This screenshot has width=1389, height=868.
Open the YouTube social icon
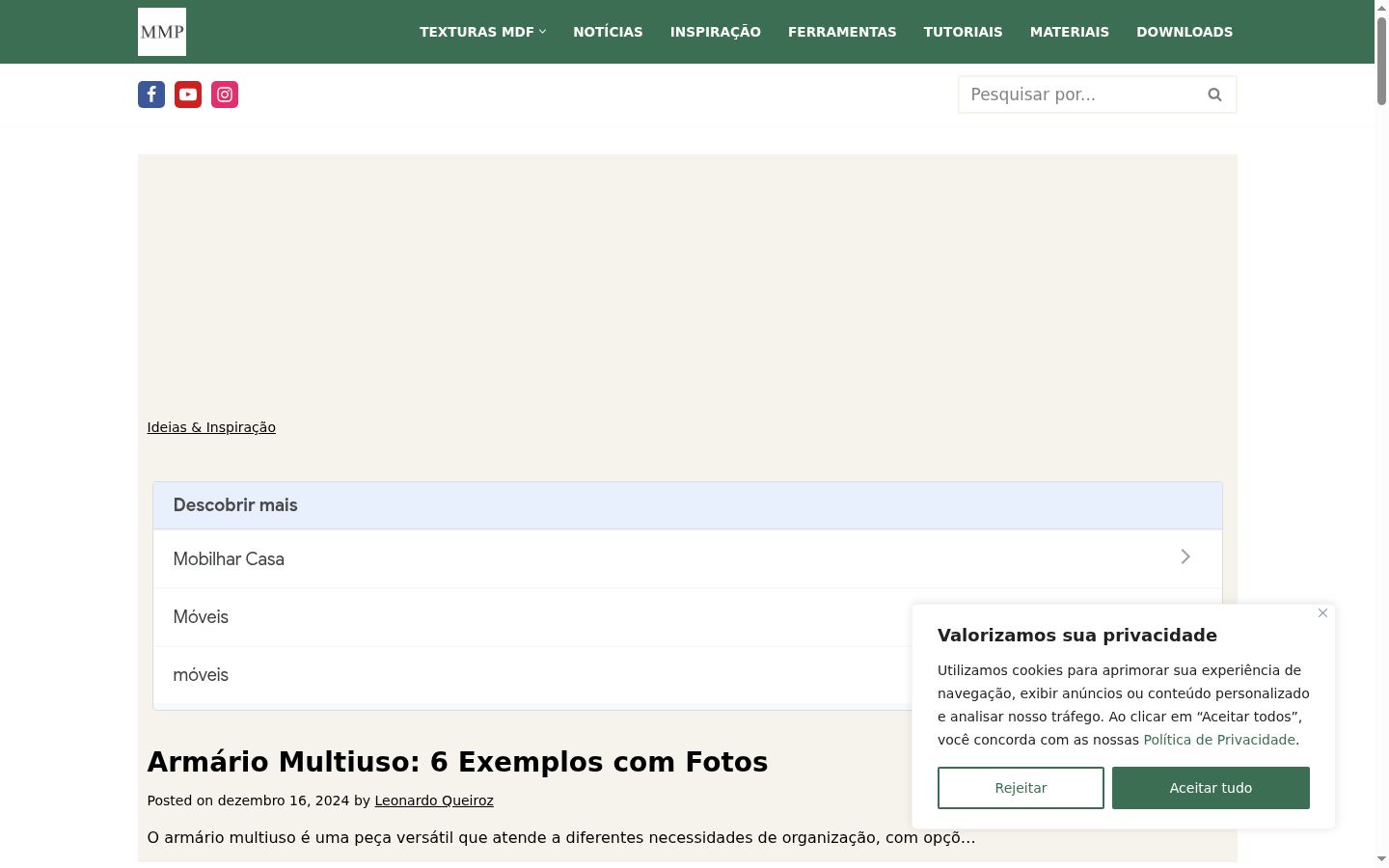pyautogui.click(x=188, y=95)
